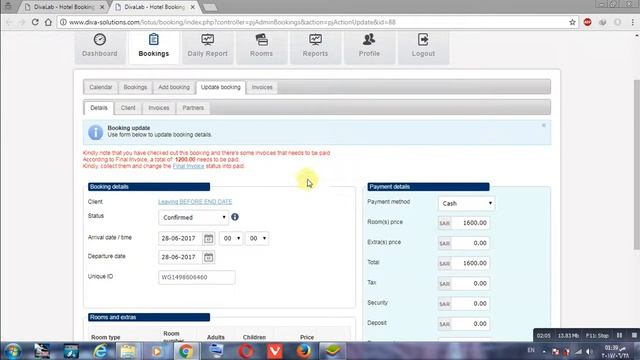The height and width of the screenshot is (360, 640).
Task: Open the departure date calendar picker
Action: click(208, 257)
